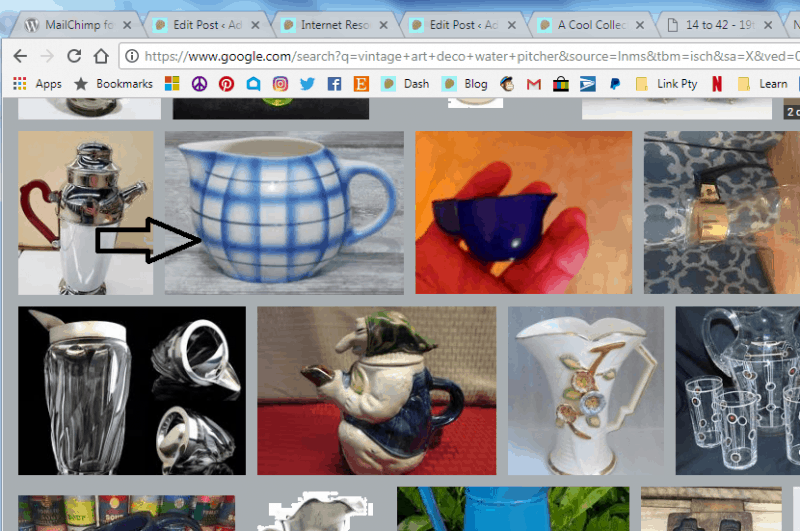The image size is (800, 531).
Task: Open the tiny cobalt blue pitcher in hand image
Action: coord(523,213)
